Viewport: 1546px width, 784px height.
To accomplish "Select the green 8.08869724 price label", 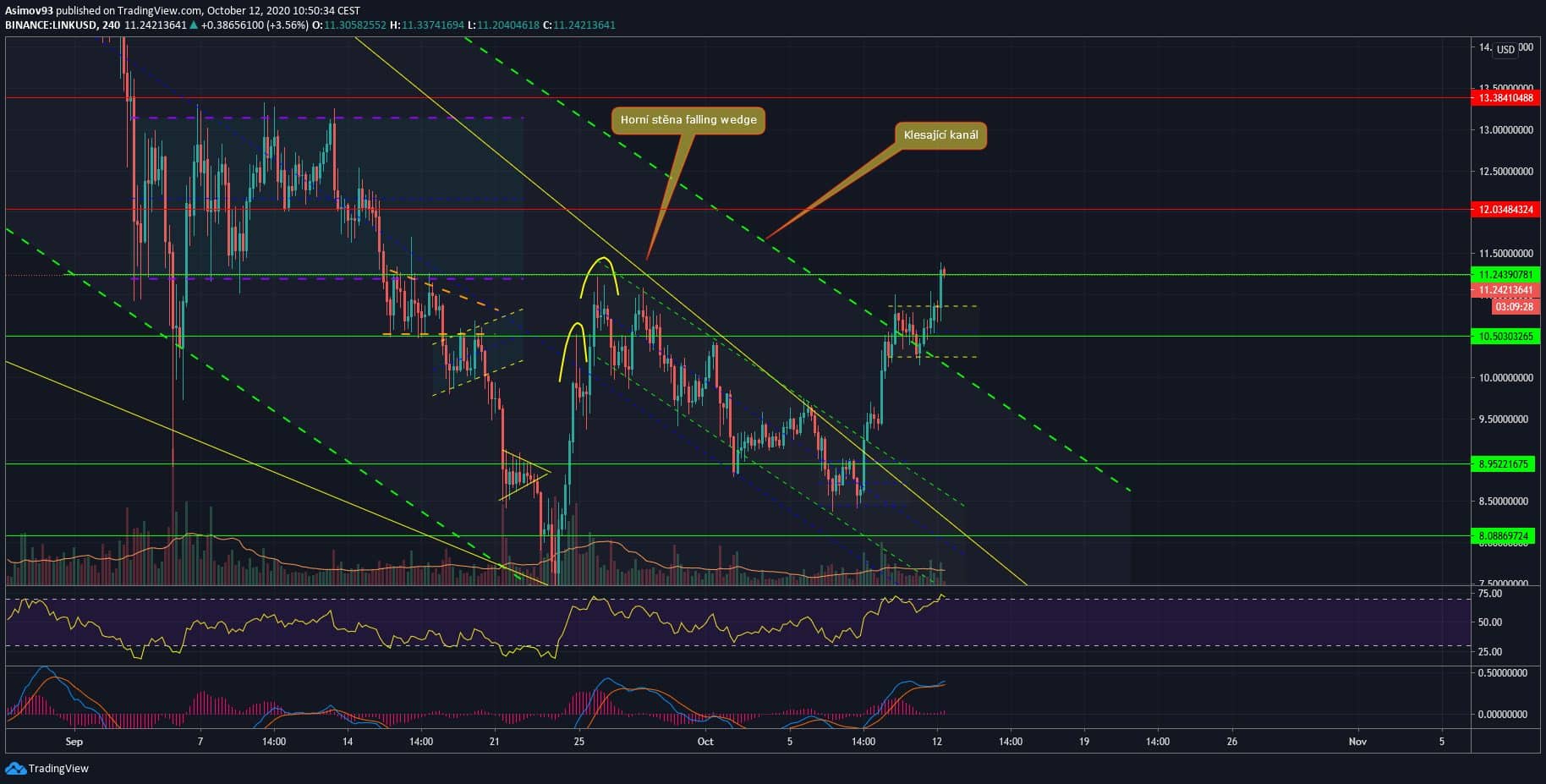I will coord(1505,536).
